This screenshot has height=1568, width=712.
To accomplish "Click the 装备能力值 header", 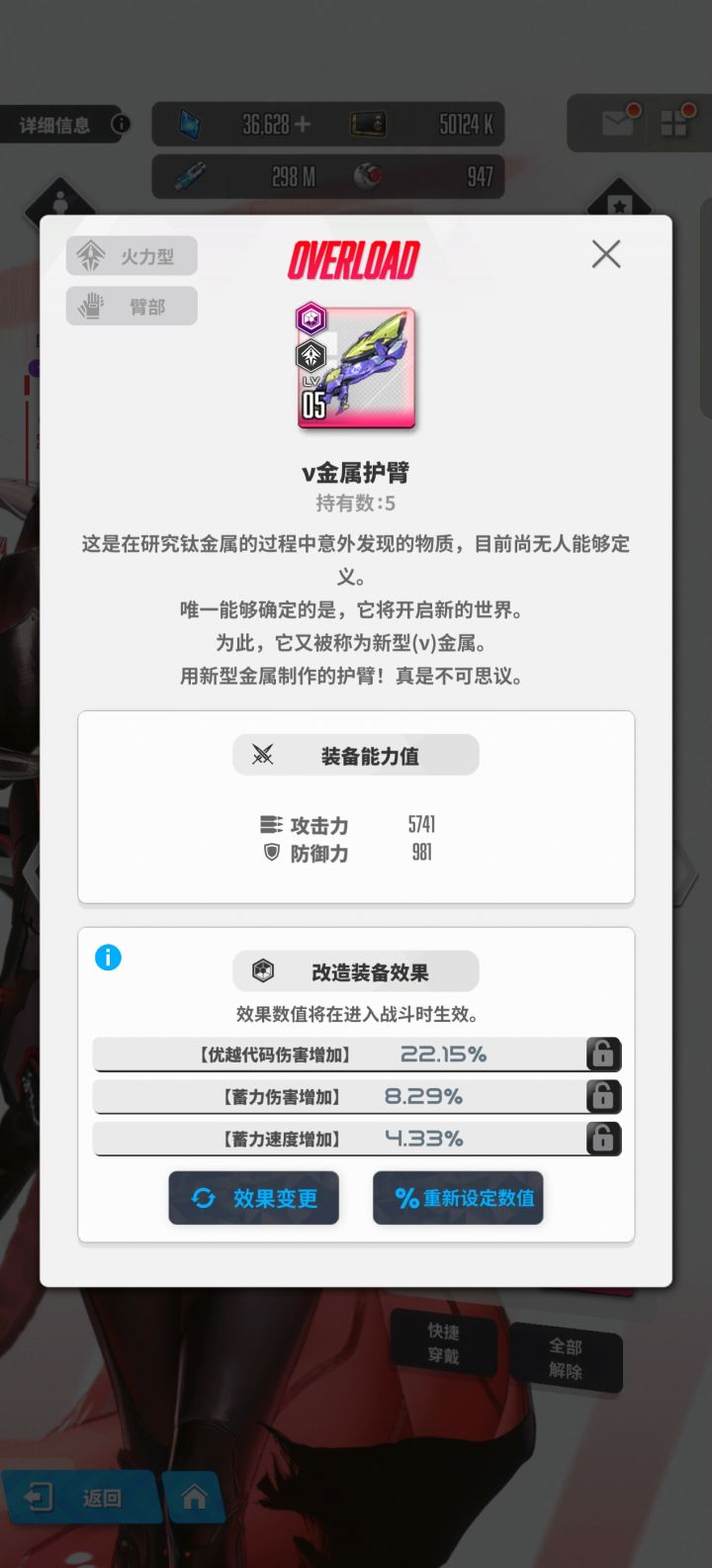I will point(356,755).
